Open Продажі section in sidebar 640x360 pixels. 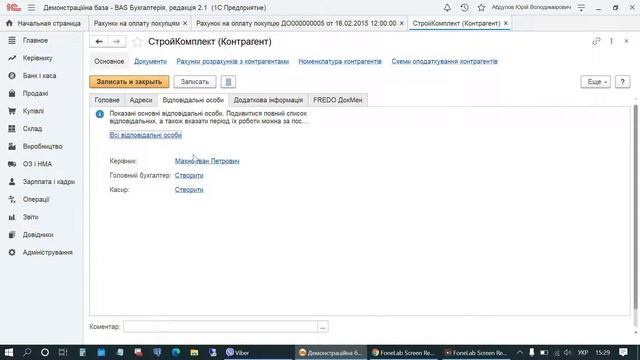(x=36, y=93)
